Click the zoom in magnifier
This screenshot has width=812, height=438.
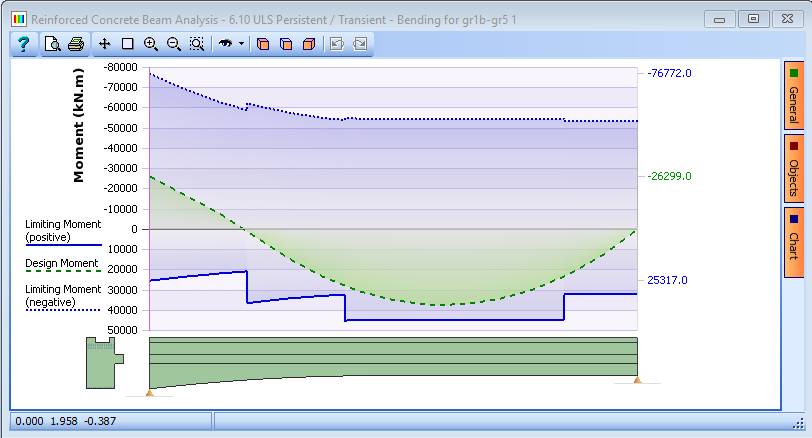click(151, 44)
